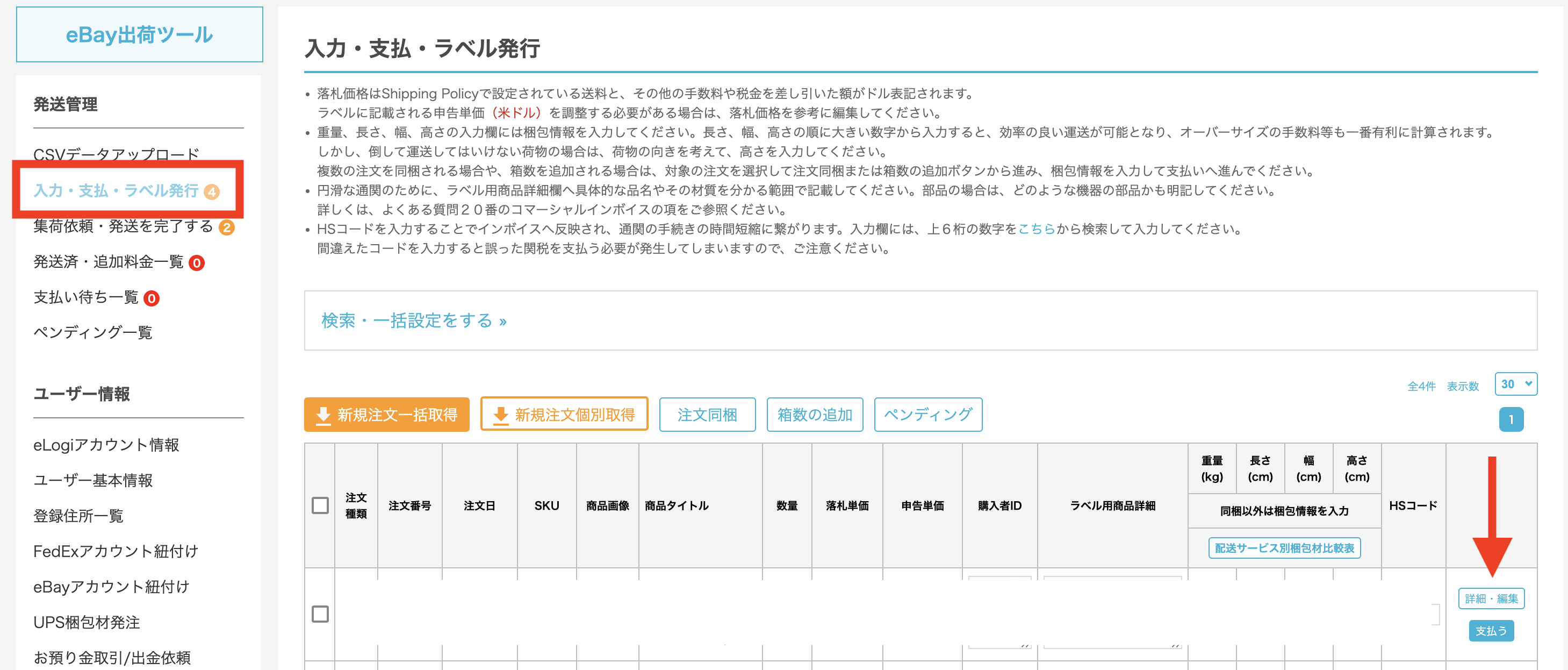Go to eLogiアカウント情報 page
This screenshot has width=1568, height=670.
click(106, 445)
